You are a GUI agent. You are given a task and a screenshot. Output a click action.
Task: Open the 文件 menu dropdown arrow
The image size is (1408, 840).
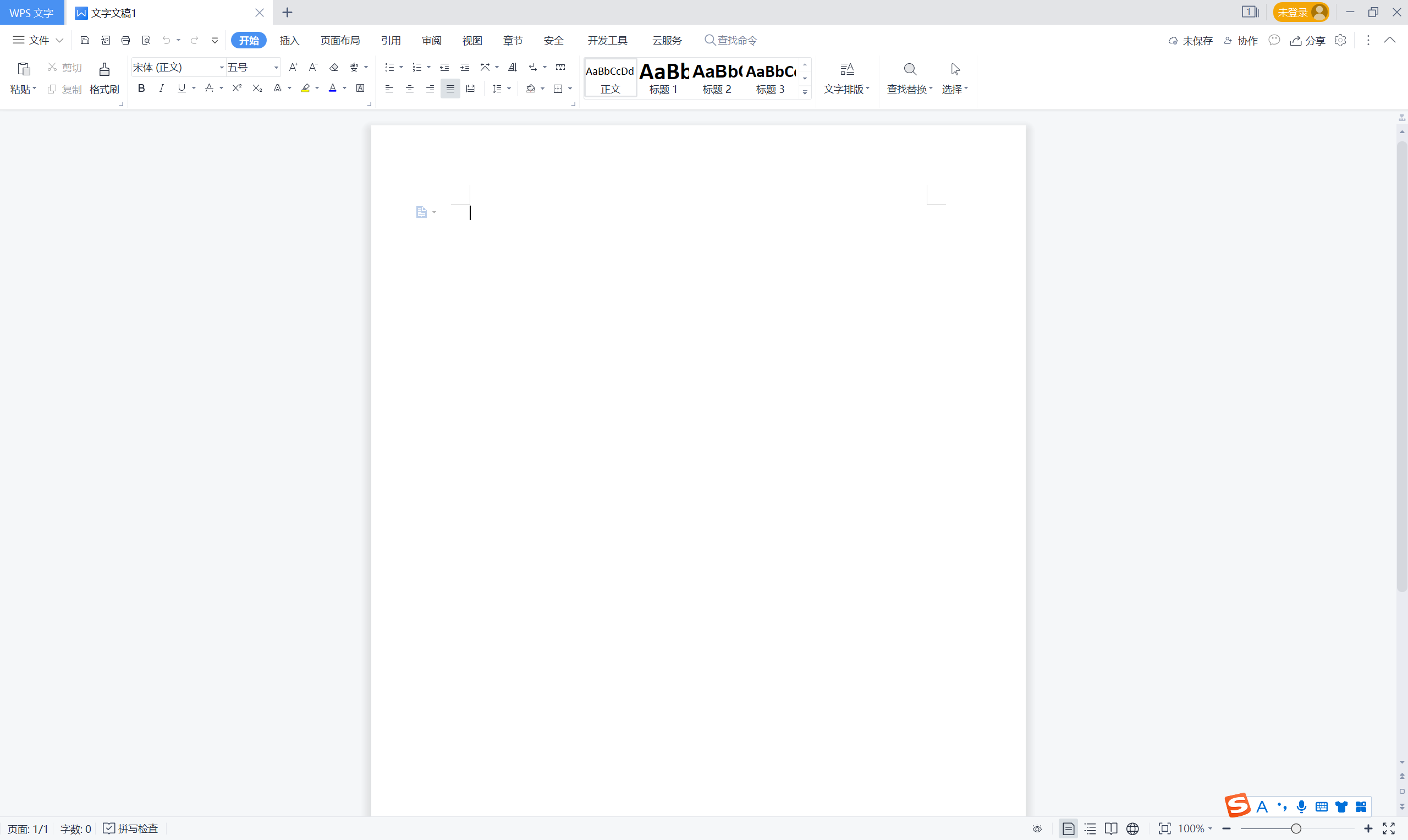point(59,40)
